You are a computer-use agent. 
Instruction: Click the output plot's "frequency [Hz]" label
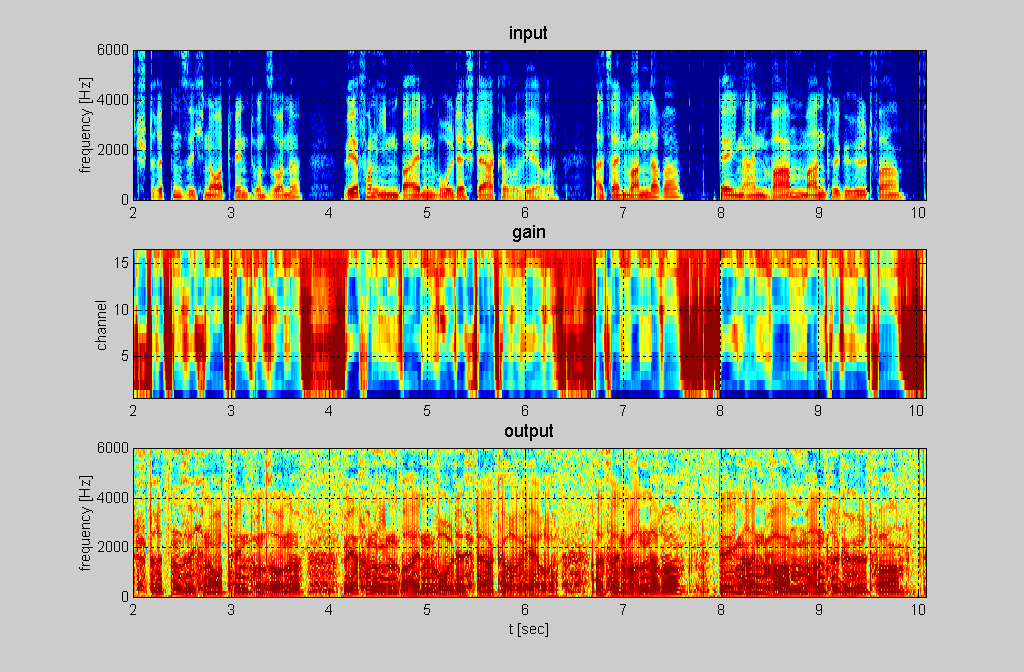pyautogui.click(x=86, y=523)
